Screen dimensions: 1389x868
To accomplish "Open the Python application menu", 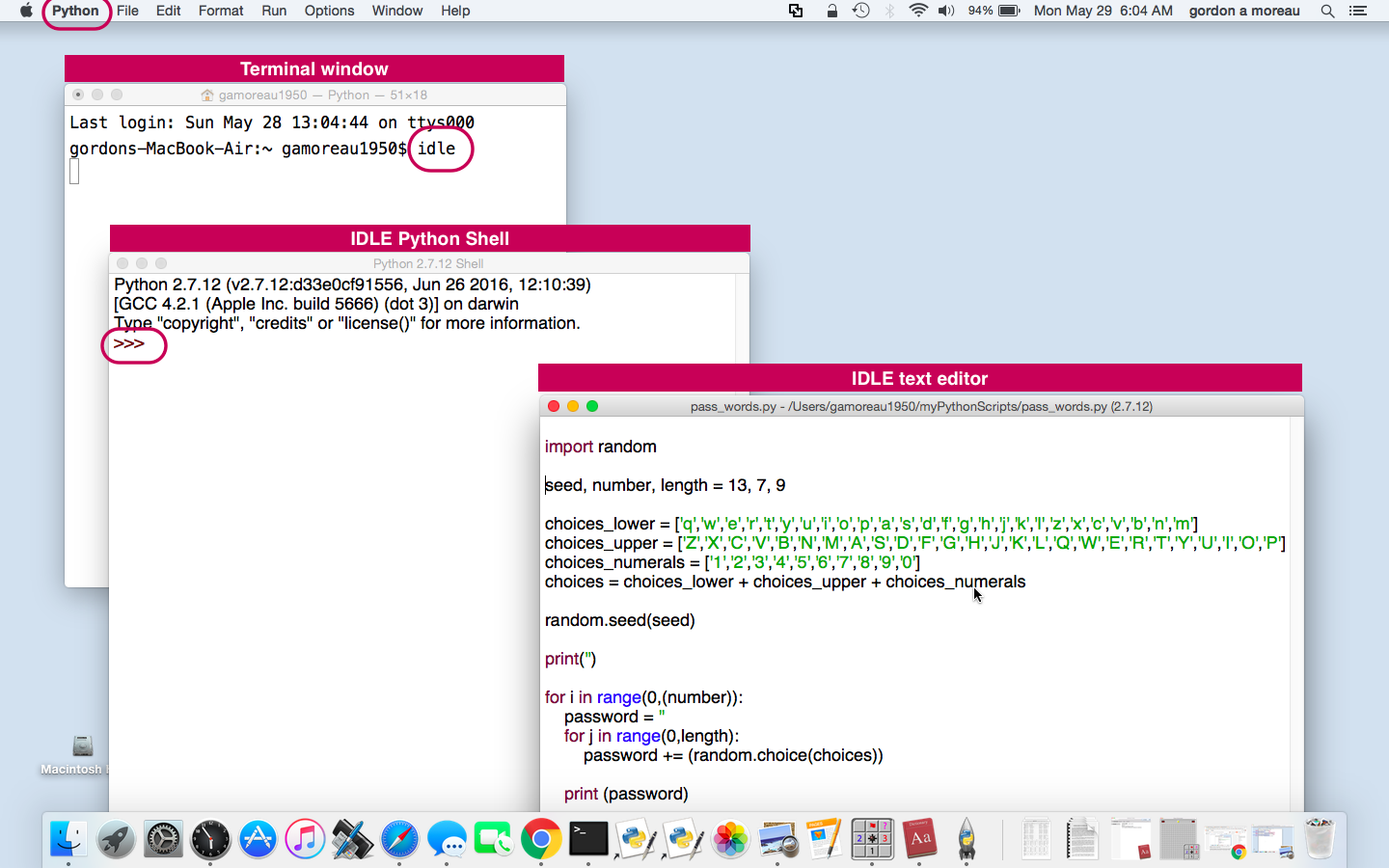I will click(75, 11).
